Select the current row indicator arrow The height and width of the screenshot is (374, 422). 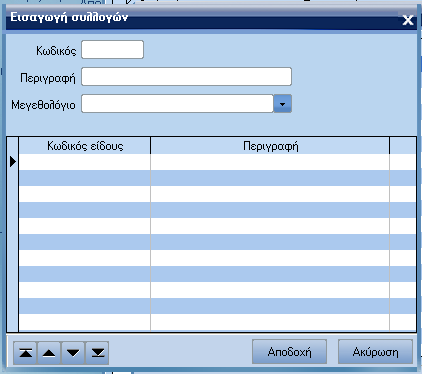[13, 162]
